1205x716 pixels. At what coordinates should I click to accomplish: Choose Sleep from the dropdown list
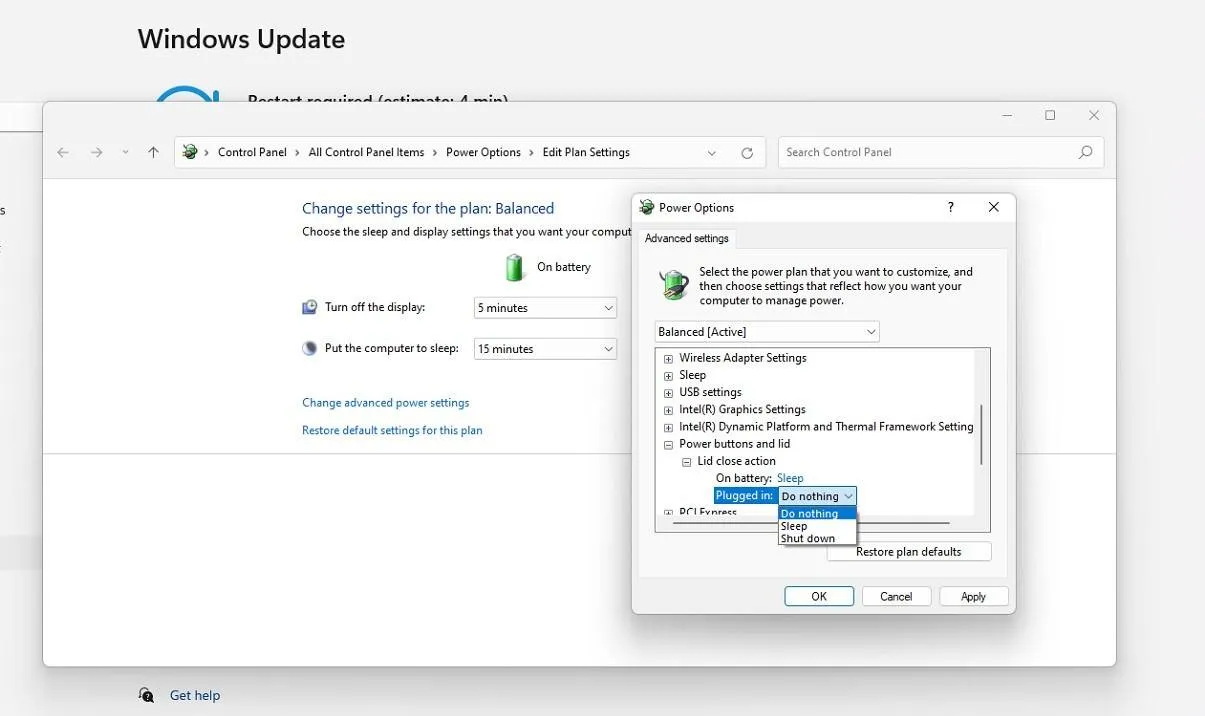point(817,526)
